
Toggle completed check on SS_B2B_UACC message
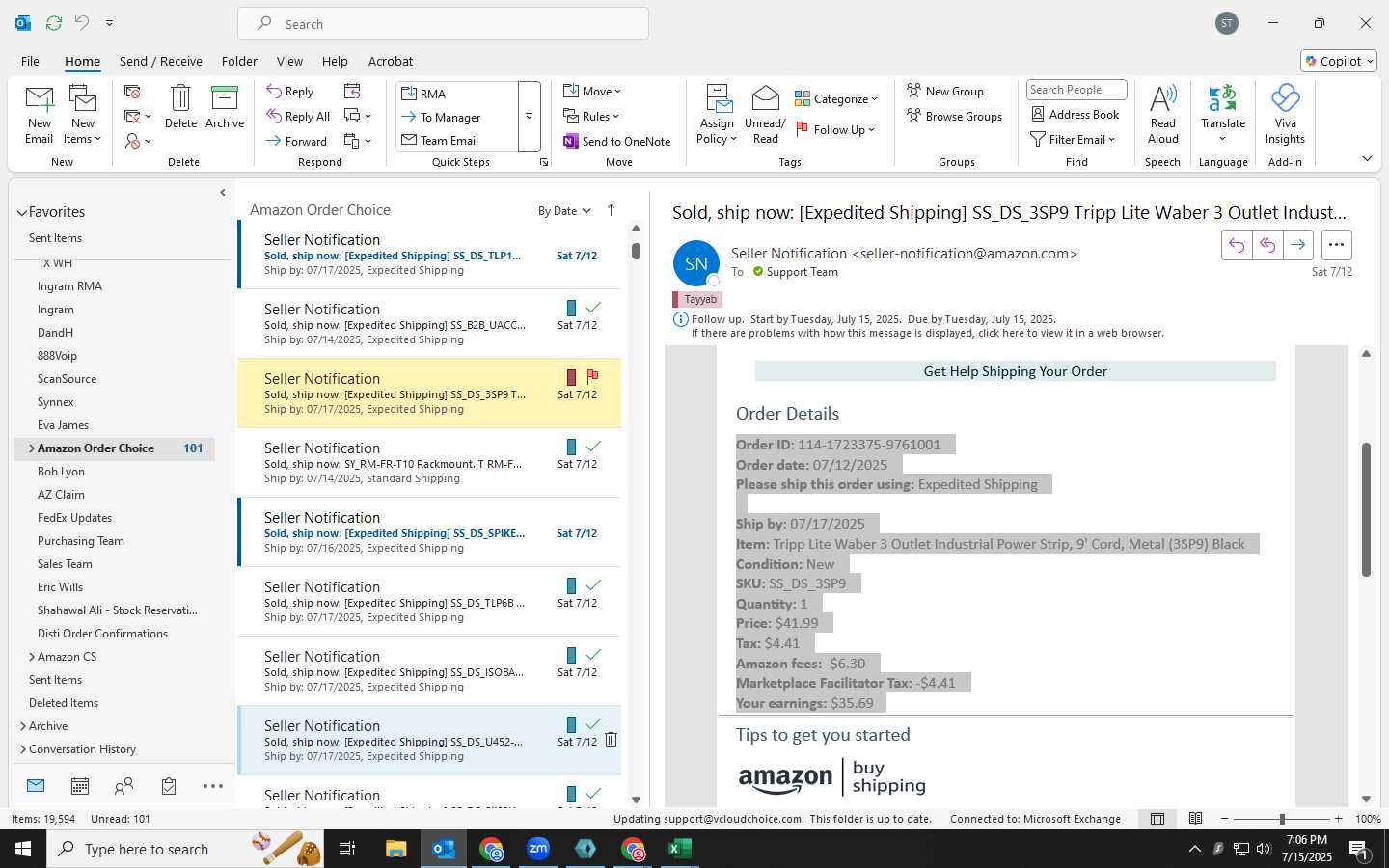pyautogui.click(x=593, y=308)
